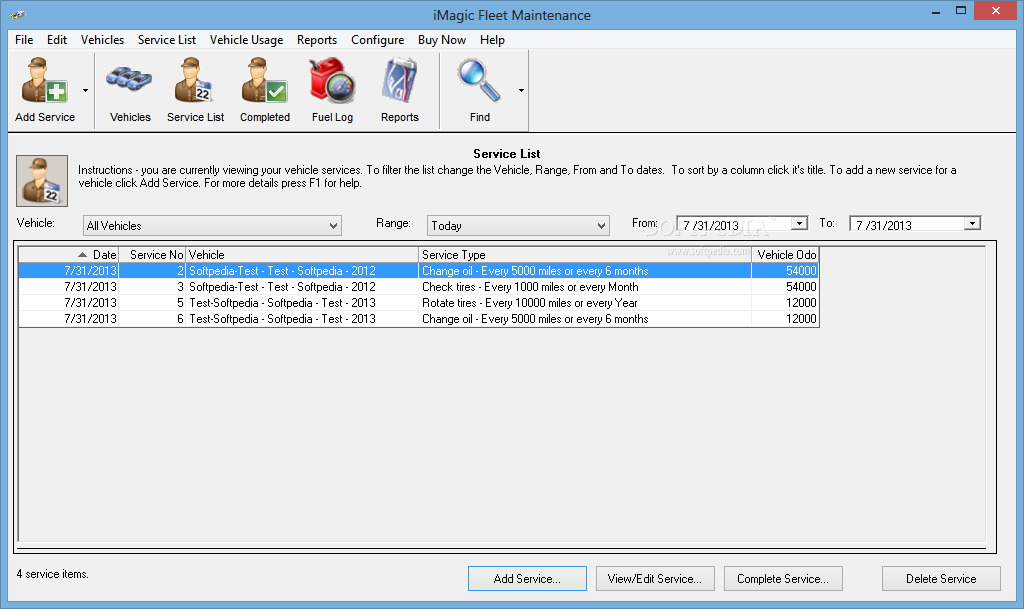Sort by the Service Type column header

coord(584,255)
